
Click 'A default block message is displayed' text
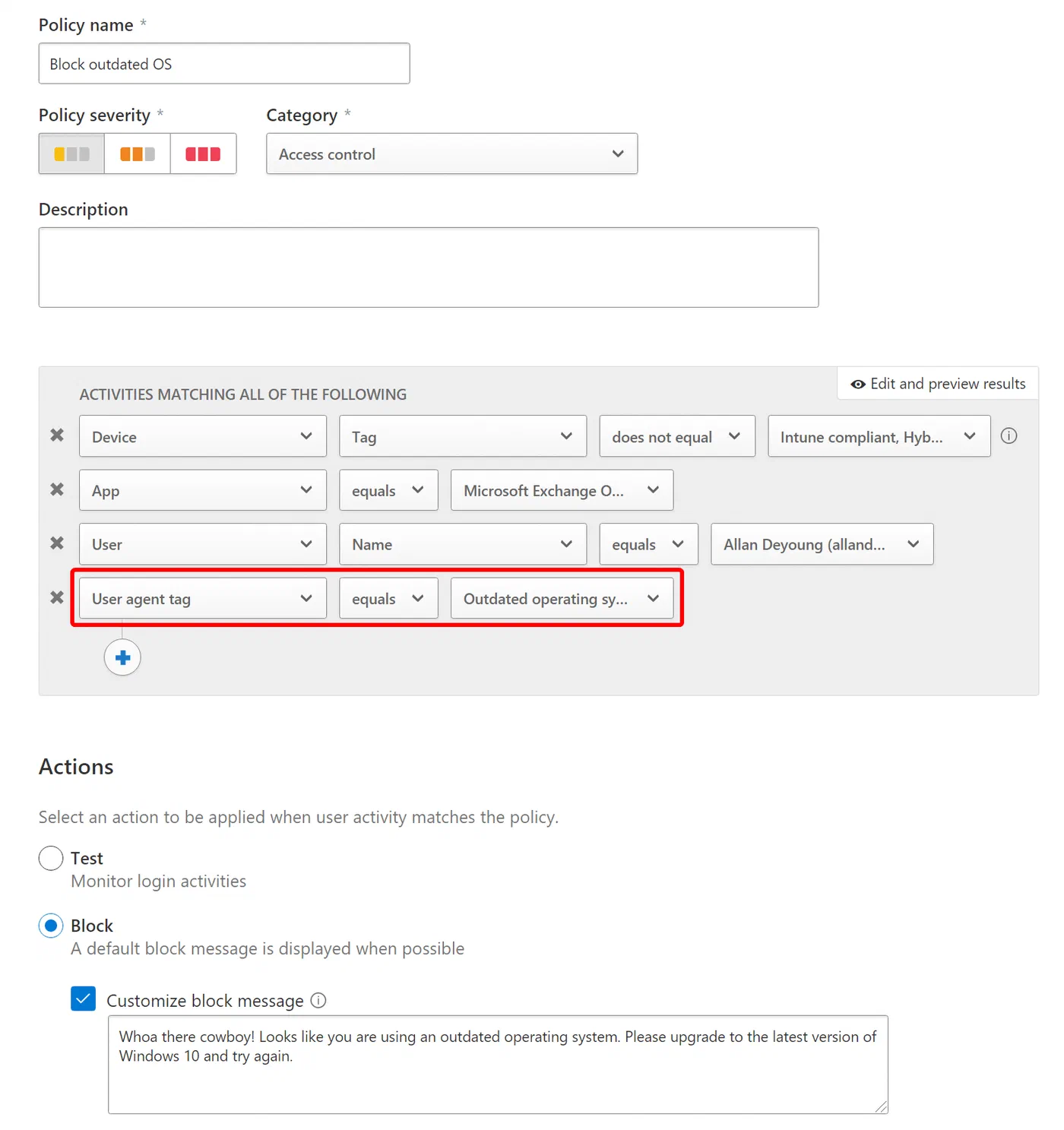[268, 948]
